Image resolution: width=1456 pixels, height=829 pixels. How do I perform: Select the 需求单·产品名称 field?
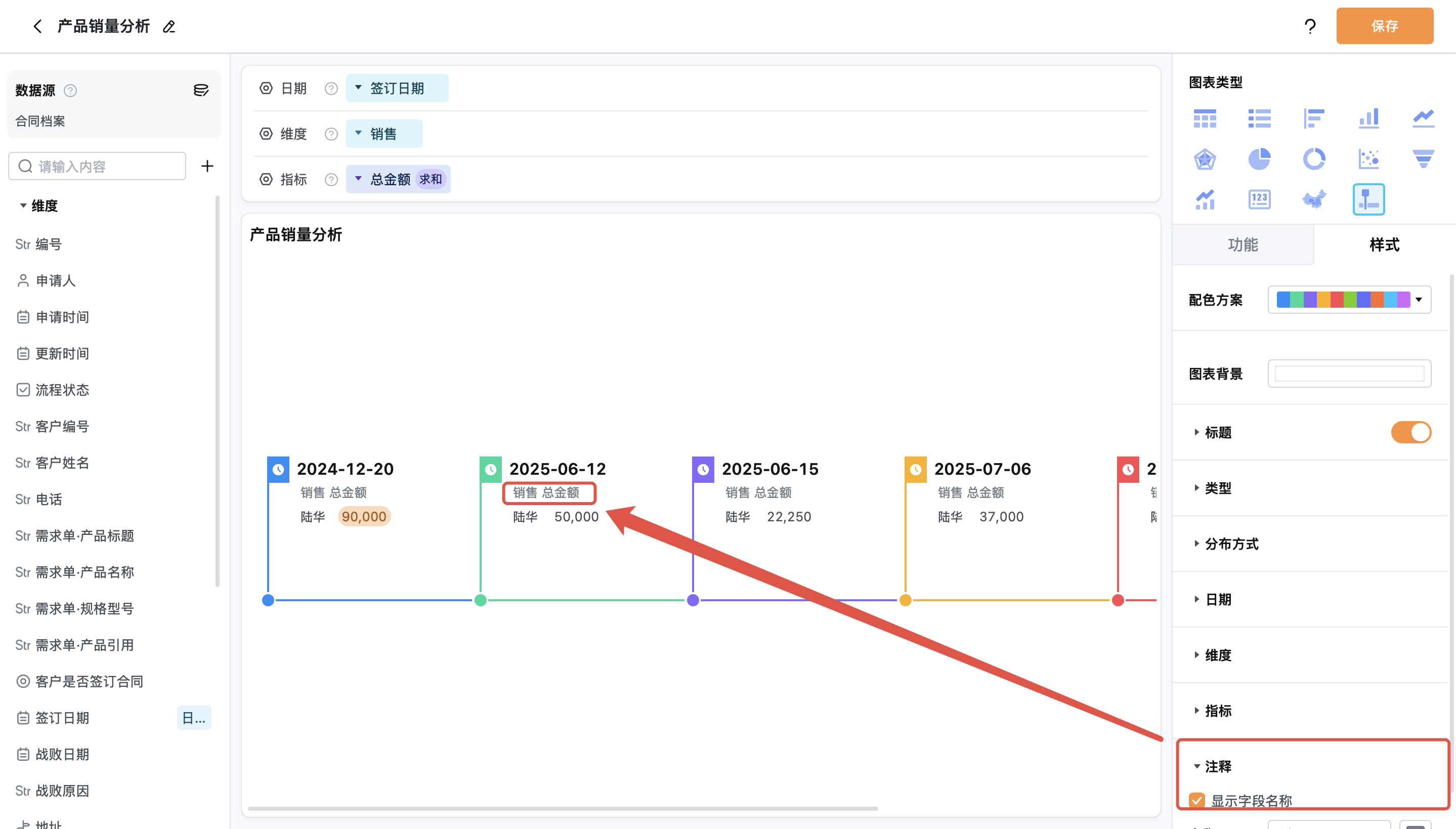pos(85,572)
